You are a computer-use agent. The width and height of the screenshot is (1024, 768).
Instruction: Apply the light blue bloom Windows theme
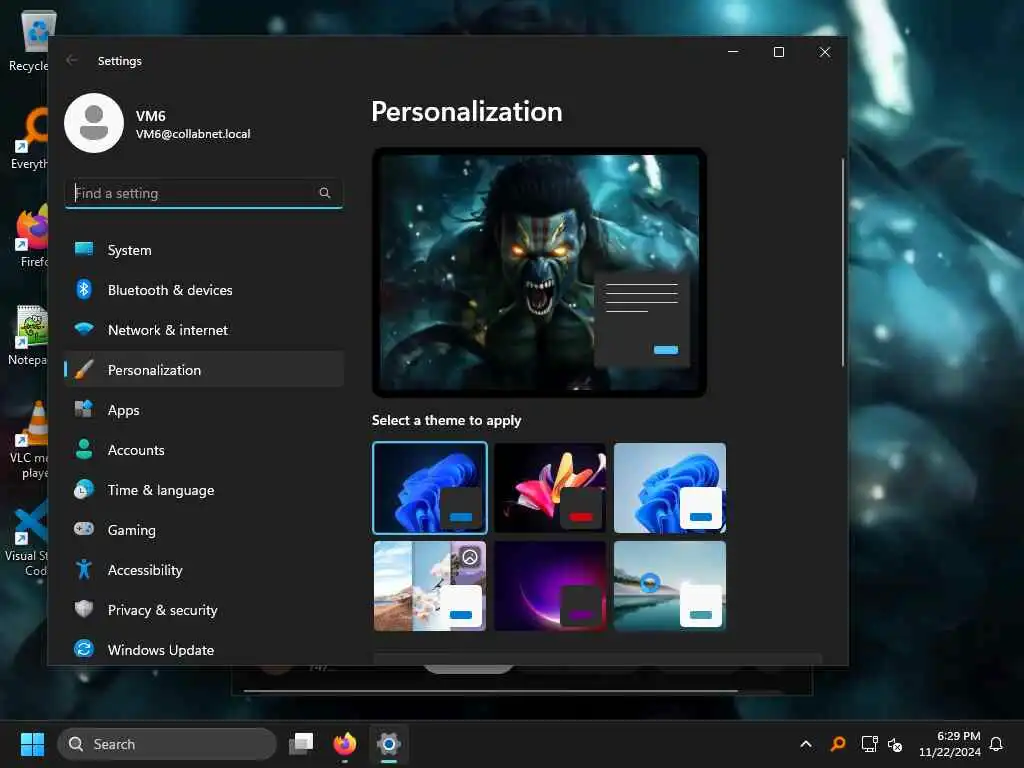(670, 487)
